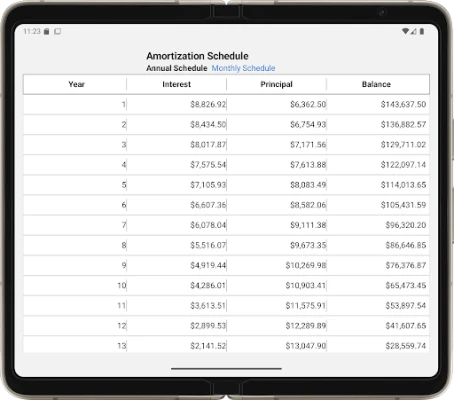Image resolution: width=454 pixels, height=400 pixels.
Task: Click the Year column header
Action: coord(76,84)
